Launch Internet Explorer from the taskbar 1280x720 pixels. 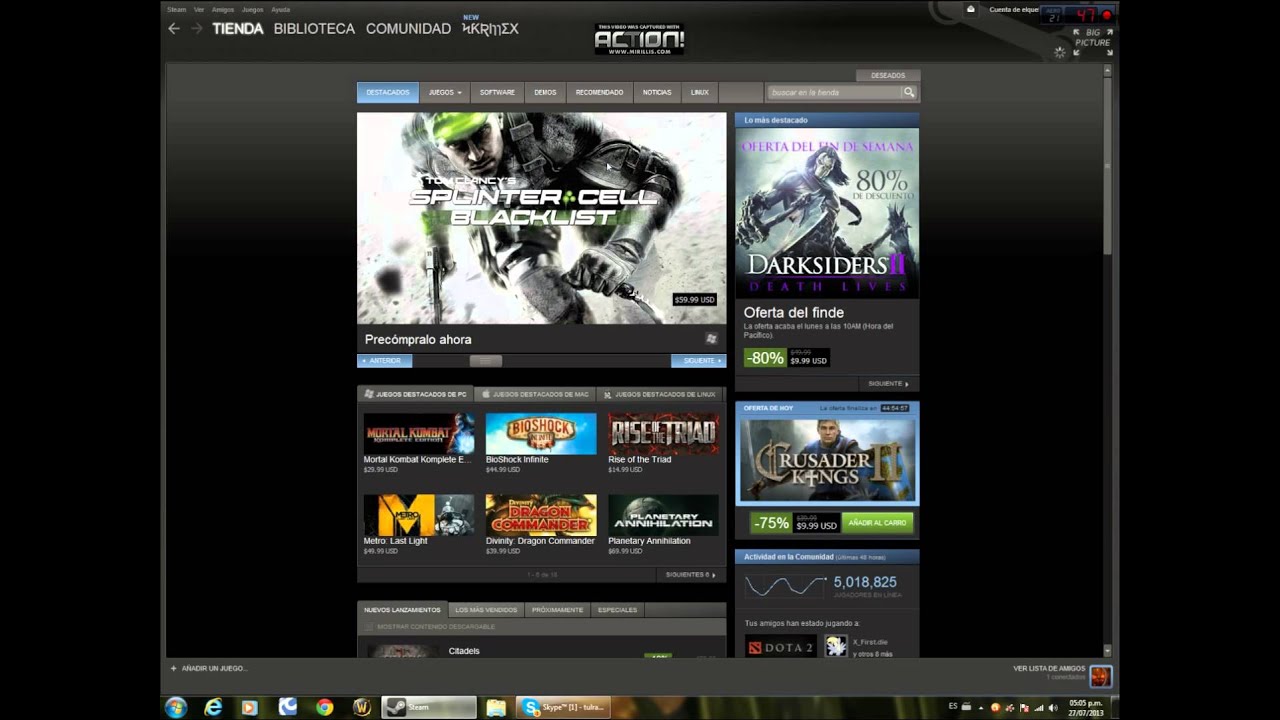213,707
